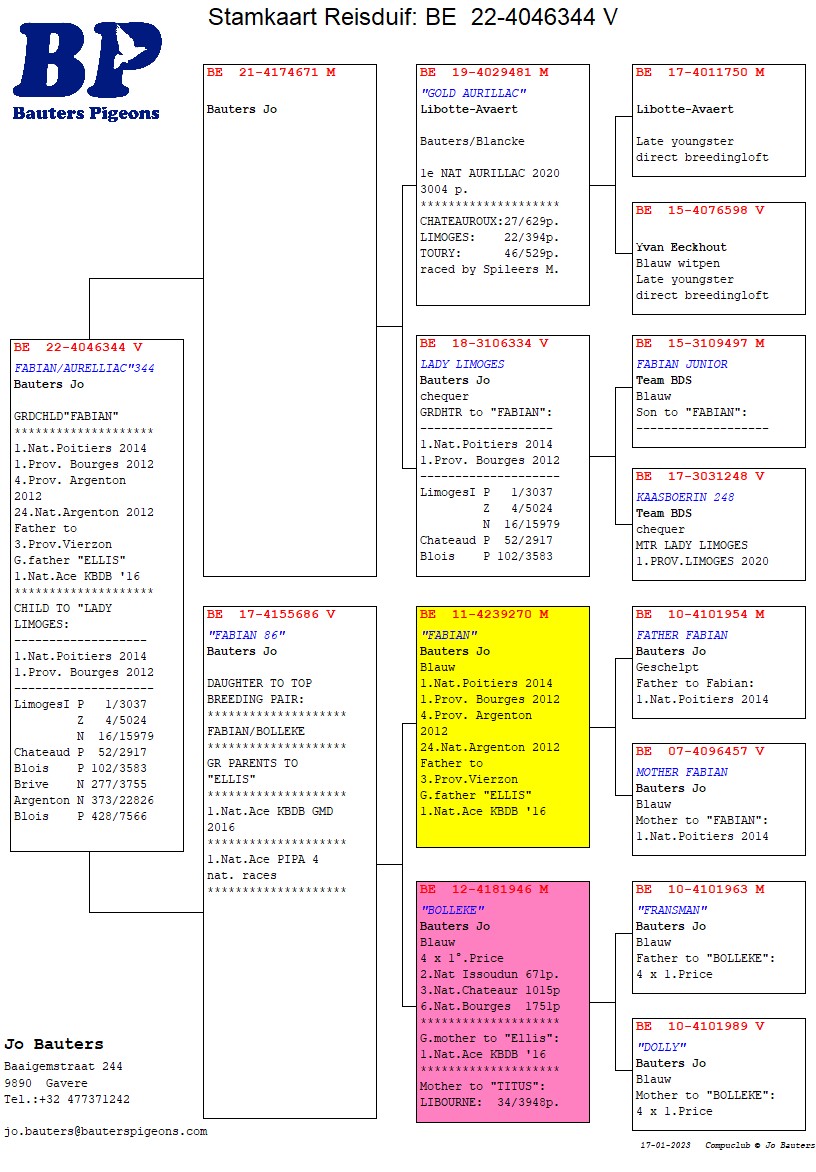Viewport: 816px width, 1172px height.
Task: Click the jo.bauters@bauterspigeons.com email address
Action: 105,1131
